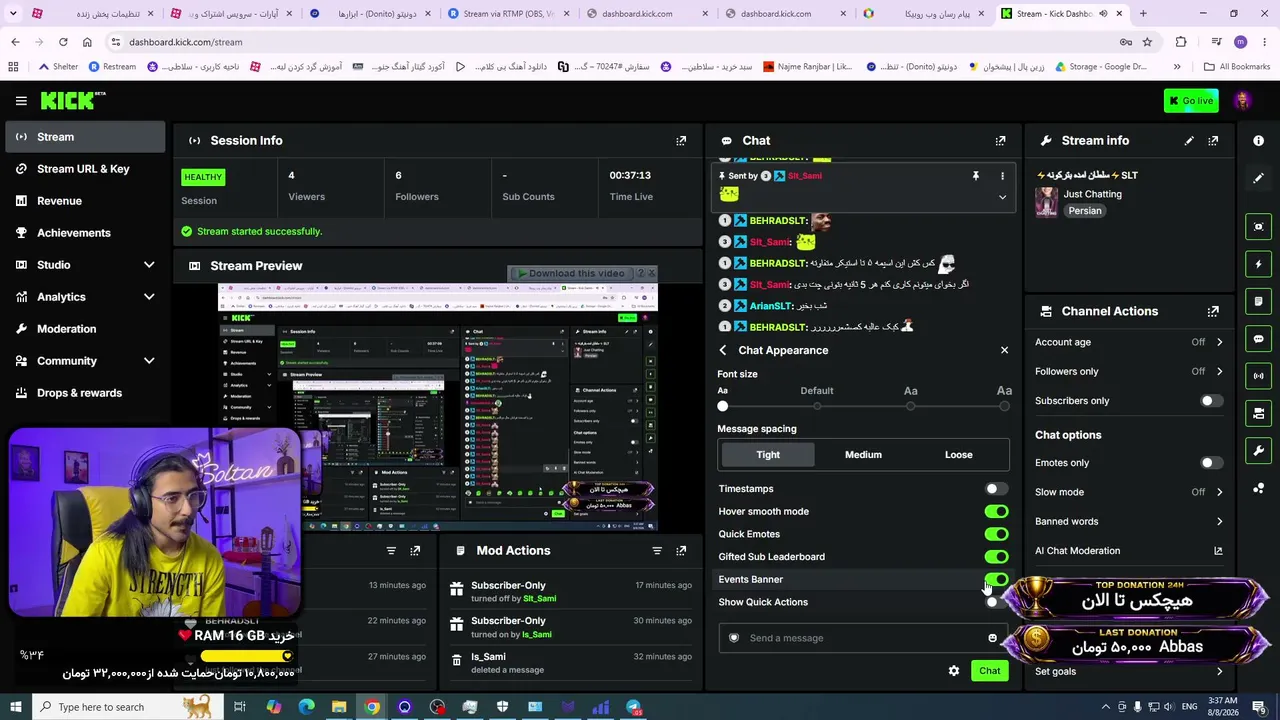Open Stream in the sidebar
The image size is (1280, 720).
point(85,137)
